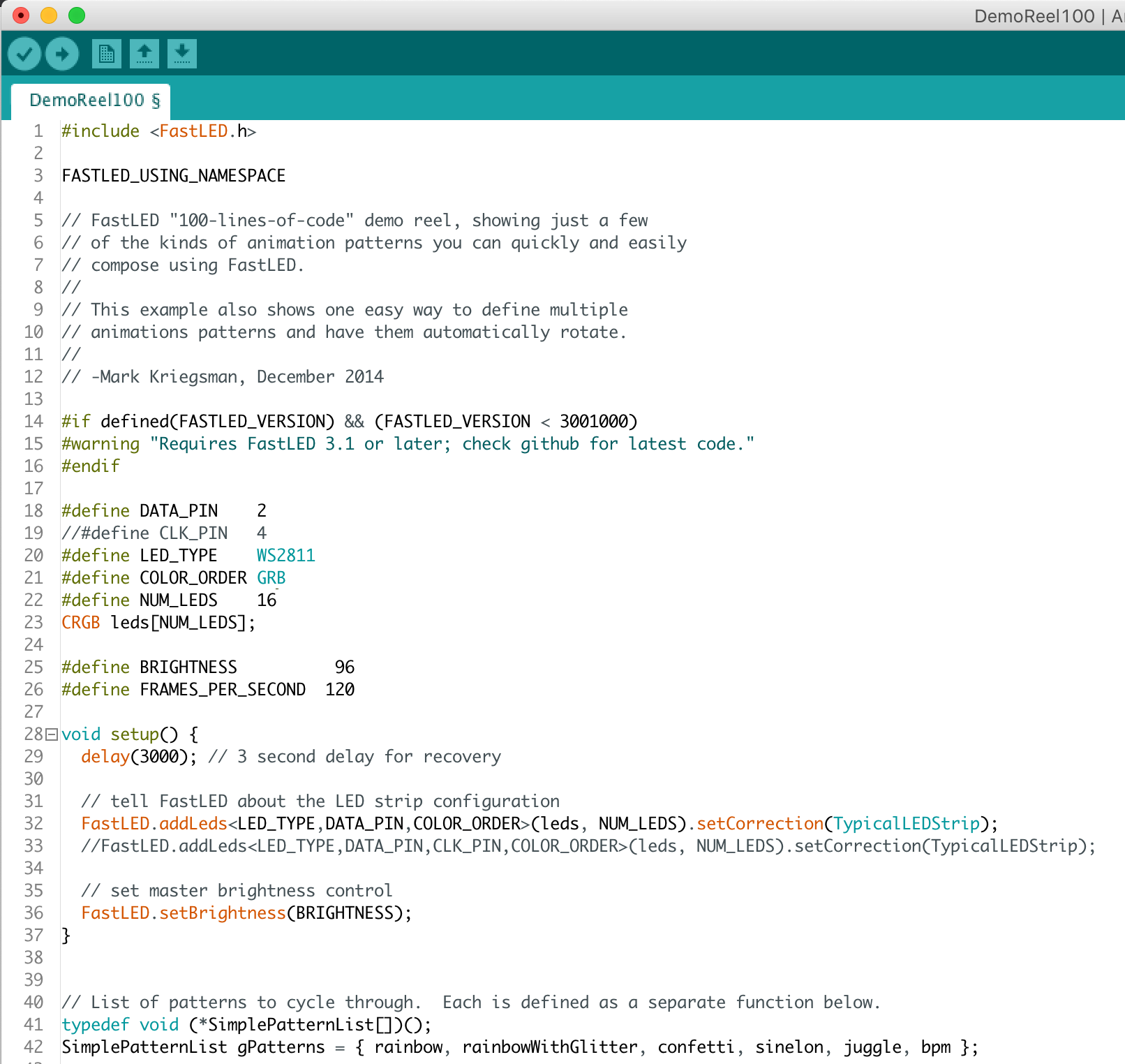This screenshot has width=1125, height=1064.
Task: Minimize the window with the yellow button
Action: point(49,15)
